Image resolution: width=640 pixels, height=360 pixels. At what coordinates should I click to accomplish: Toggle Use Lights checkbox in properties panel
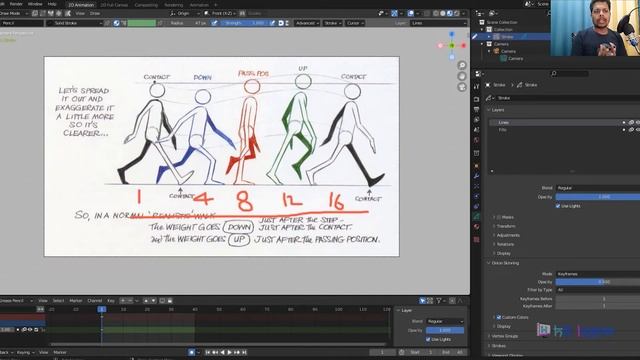558,206
